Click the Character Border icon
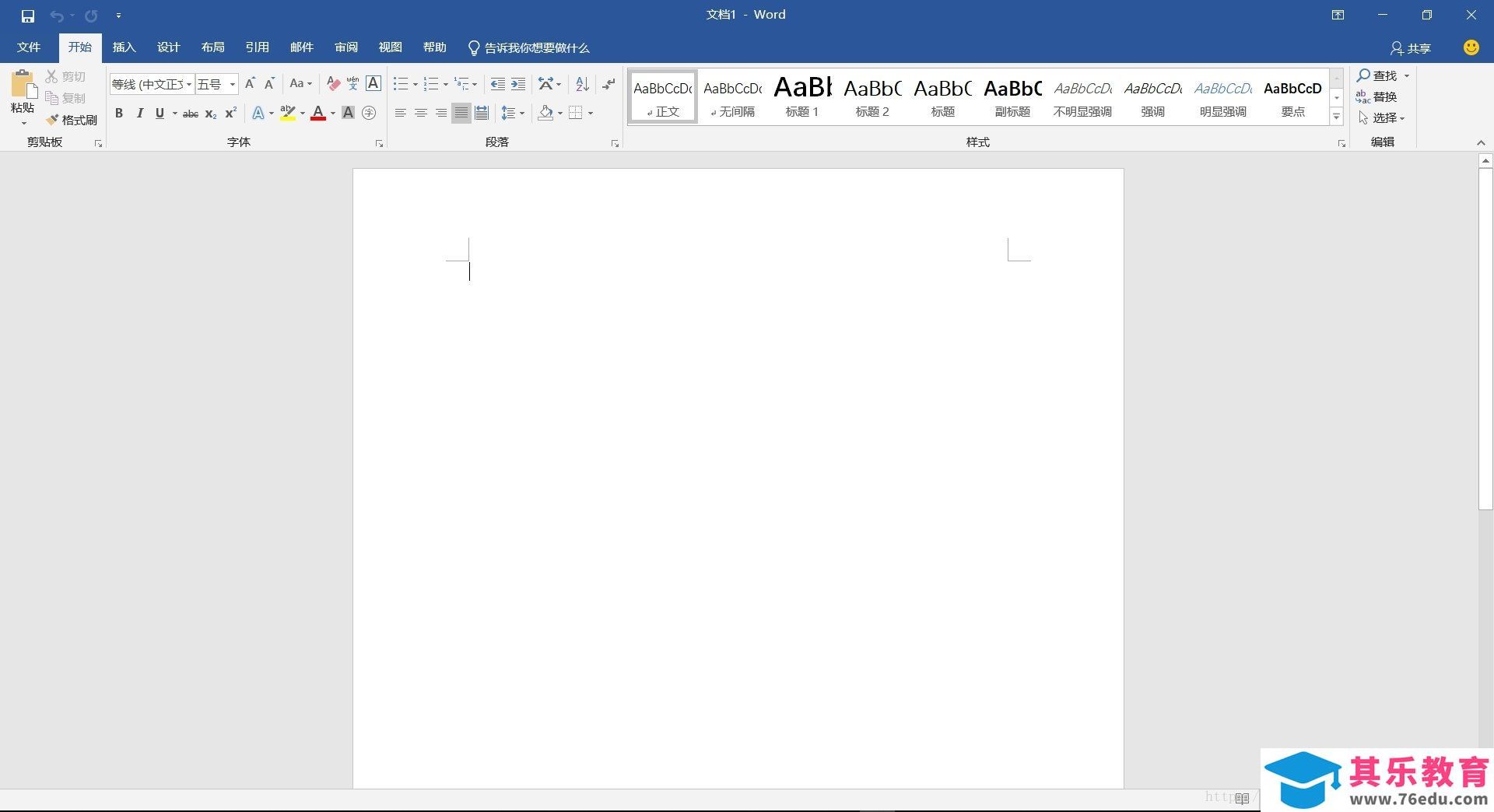The image size is (1494, 812). tap(373, 83)
